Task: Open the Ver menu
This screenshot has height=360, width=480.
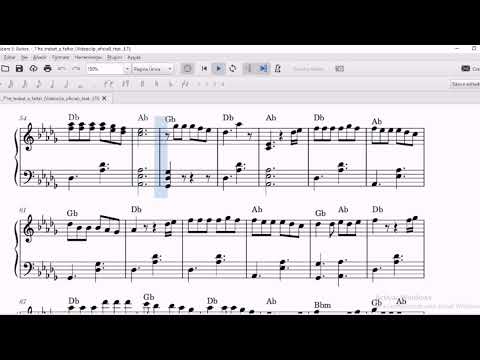Action: point(24,57)
